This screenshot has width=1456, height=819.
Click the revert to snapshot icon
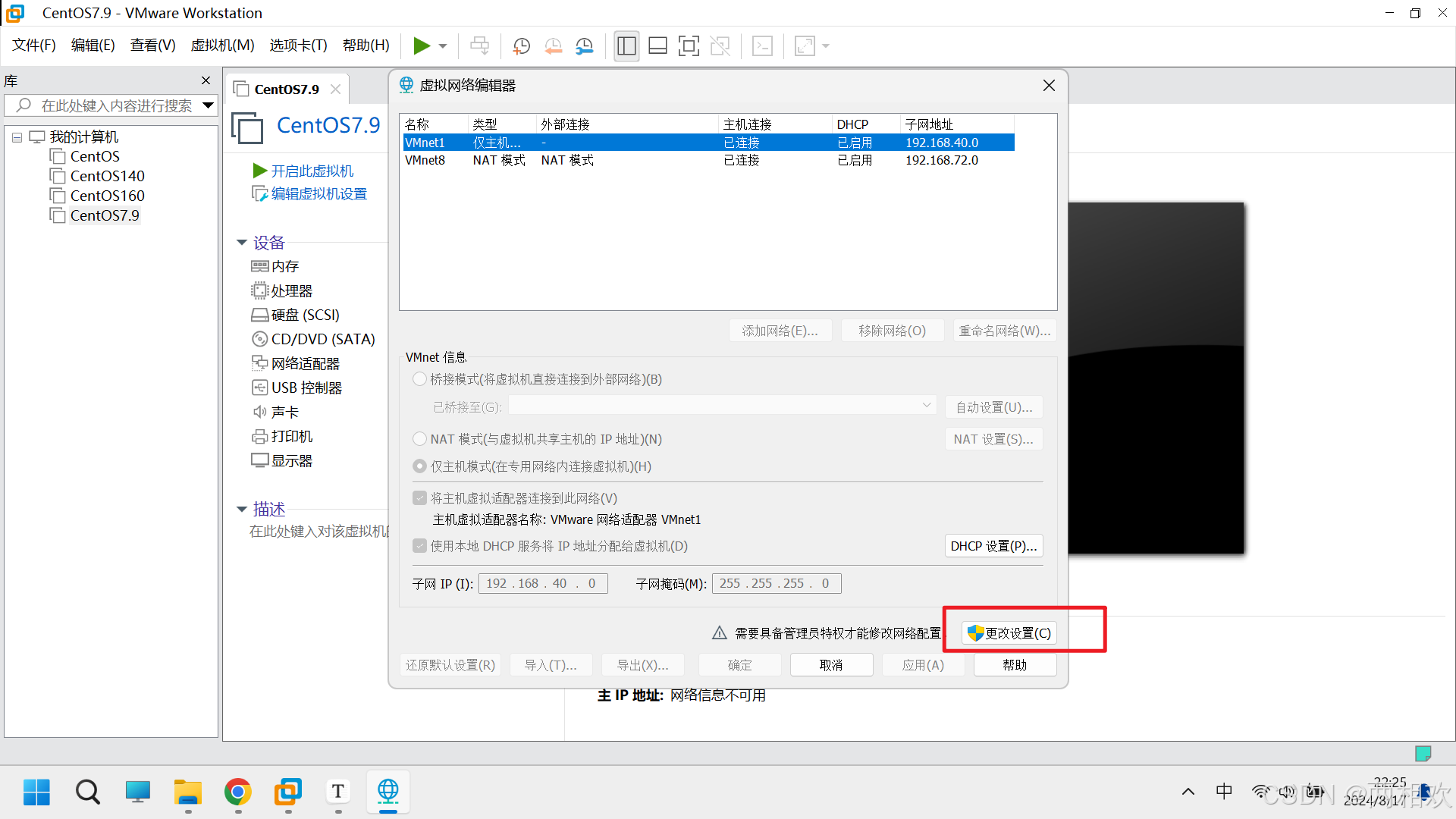click(554, 46)
